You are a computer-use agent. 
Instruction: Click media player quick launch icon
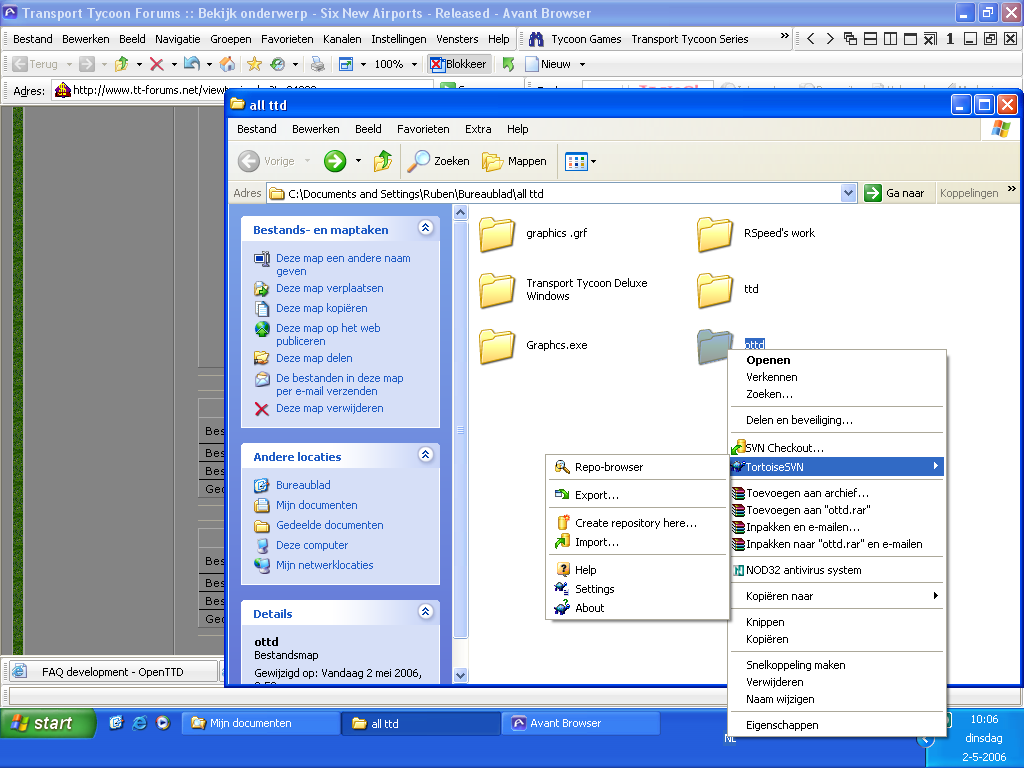[x=163, y=723]
